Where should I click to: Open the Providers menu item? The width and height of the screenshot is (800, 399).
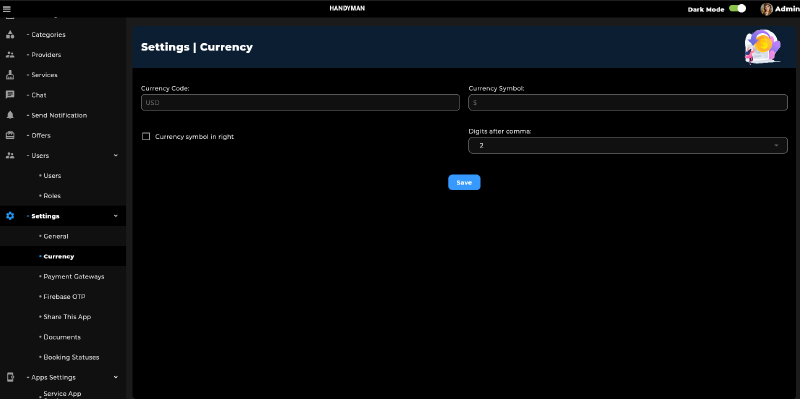click(46, 55)
